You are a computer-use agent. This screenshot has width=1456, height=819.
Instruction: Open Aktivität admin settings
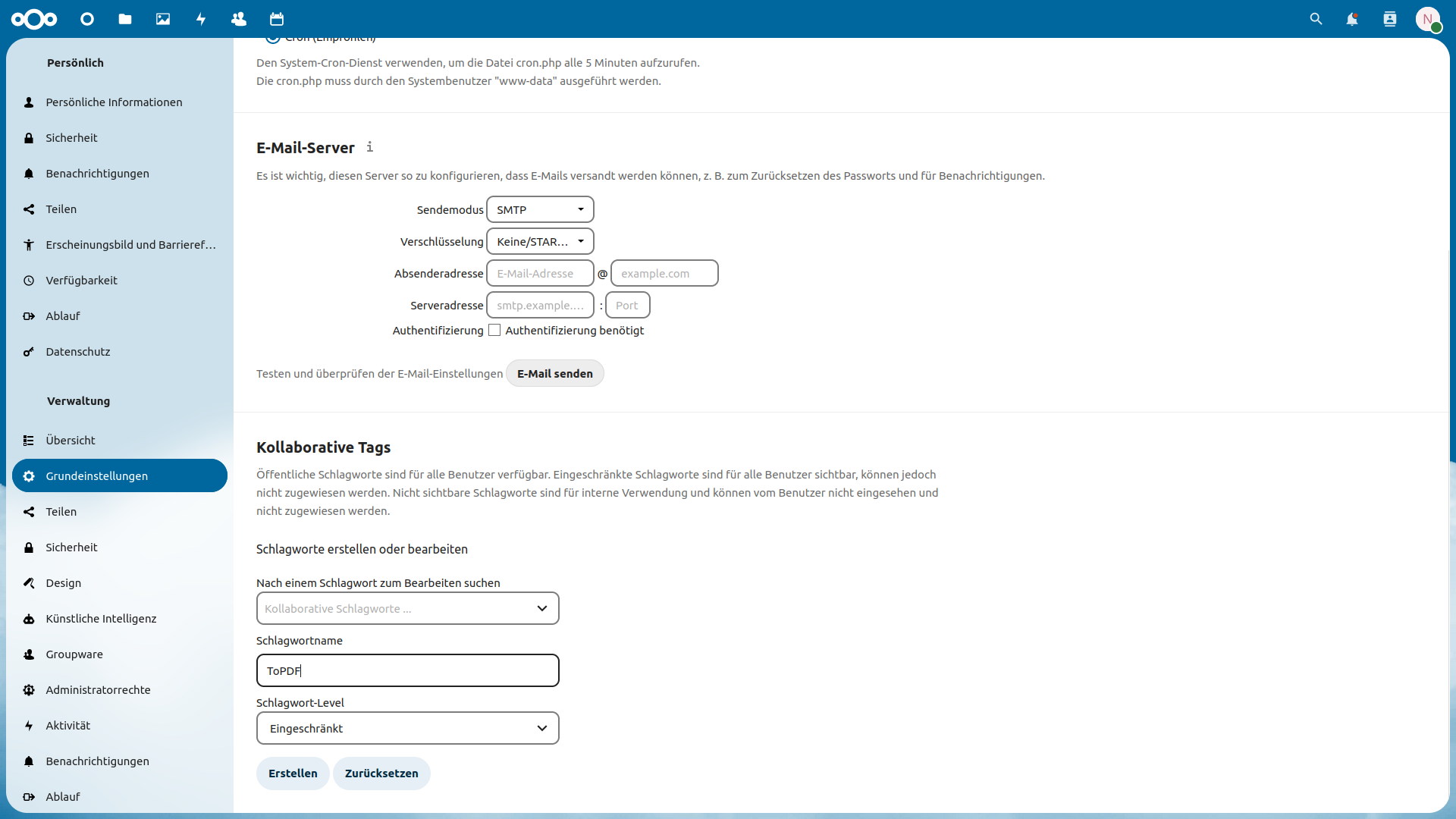pos(120,726)
